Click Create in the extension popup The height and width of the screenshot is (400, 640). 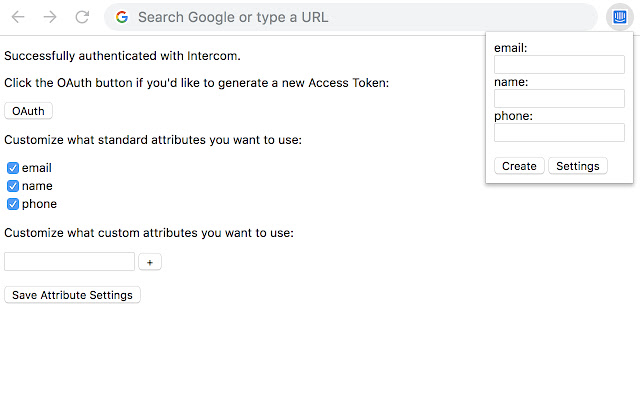[519, 166]
